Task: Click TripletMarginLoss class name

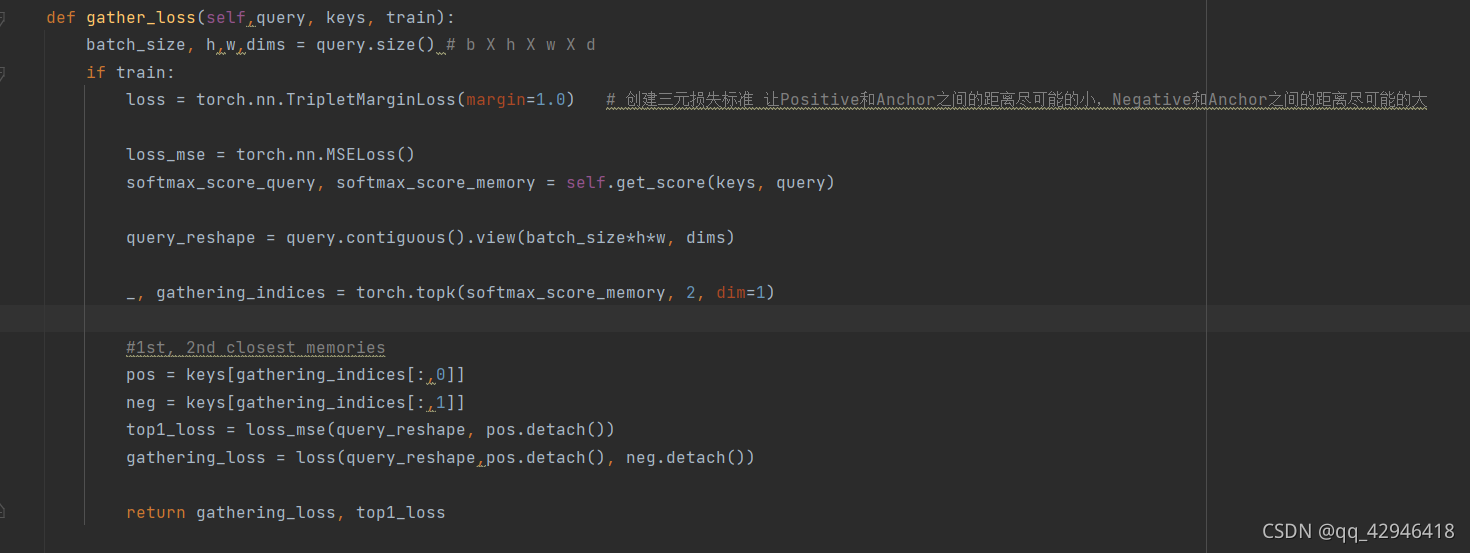Action: coord(371,99)
